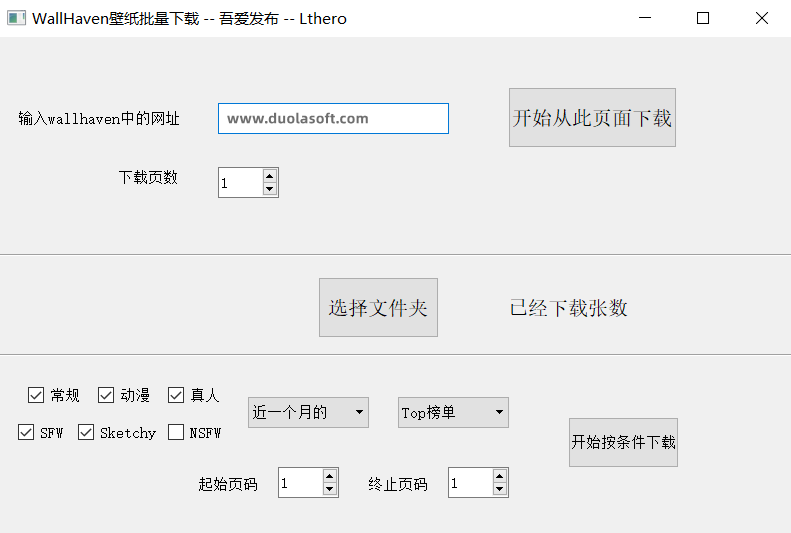Increase 下载页数 with up arrow
Image resolution: width=791 pixels, height=533 pixels.
[x=270, y=176]
